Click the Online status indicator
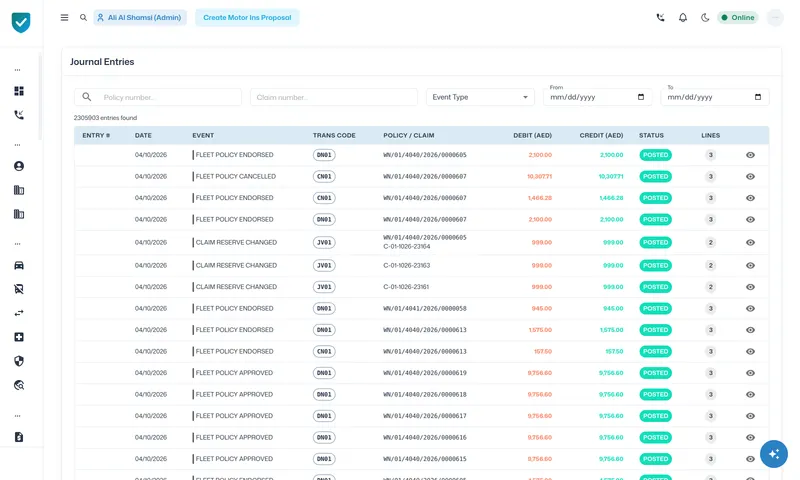This screenshot has height=480, width=800. pos(738,17)
